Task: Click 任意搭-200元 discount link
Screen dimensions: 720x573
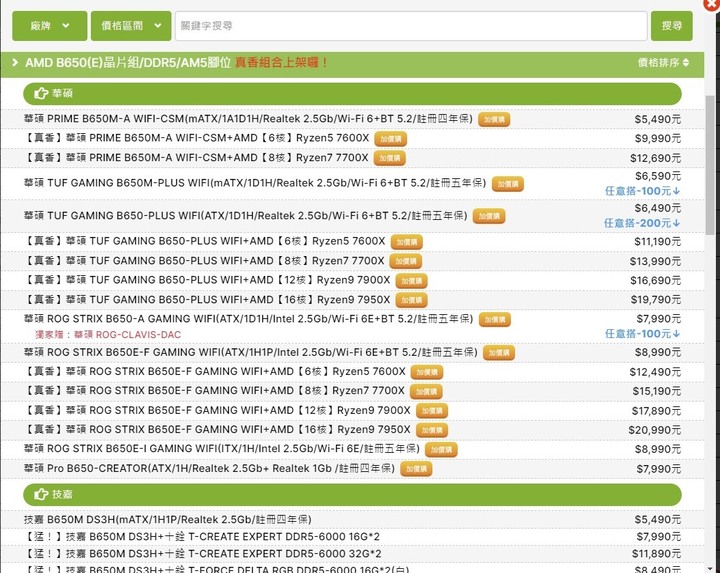Action: [642, 223]
